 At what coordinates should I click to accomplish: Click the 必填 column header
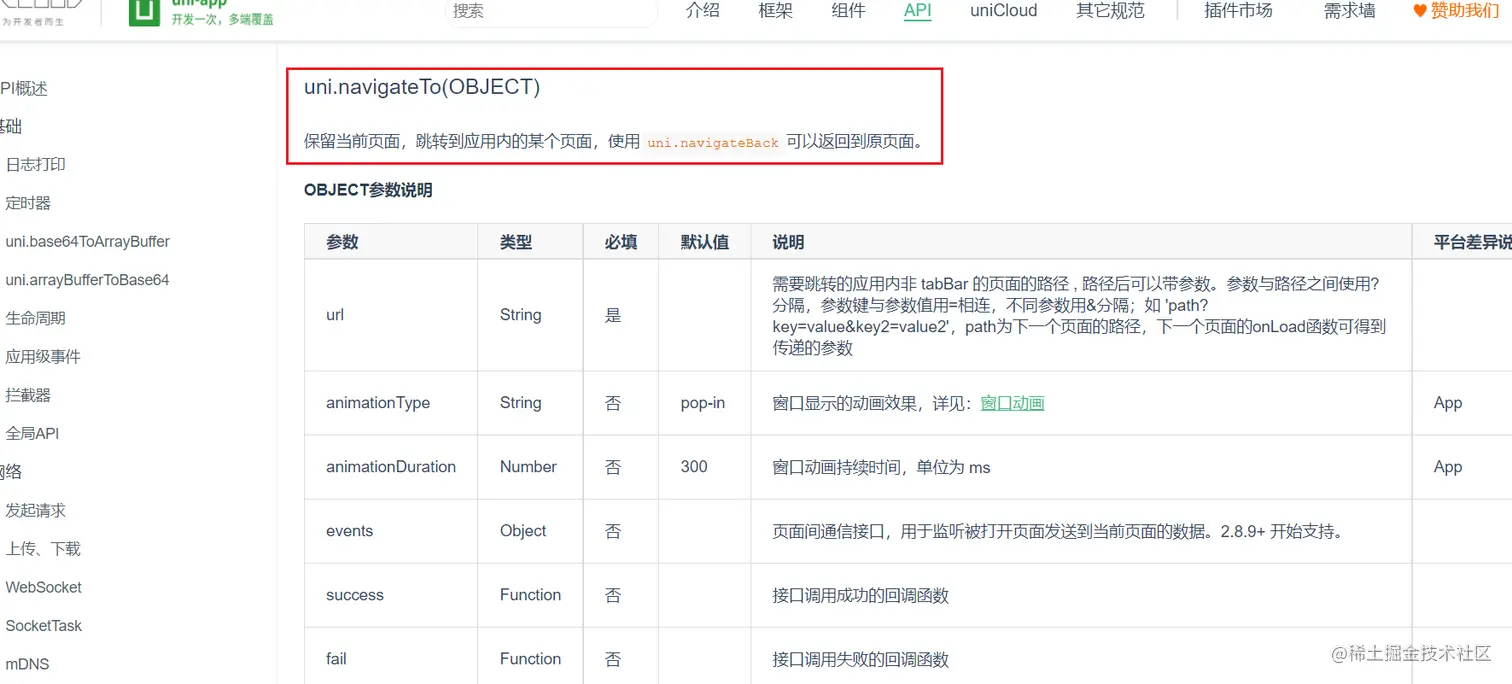(x=621, y=242)
